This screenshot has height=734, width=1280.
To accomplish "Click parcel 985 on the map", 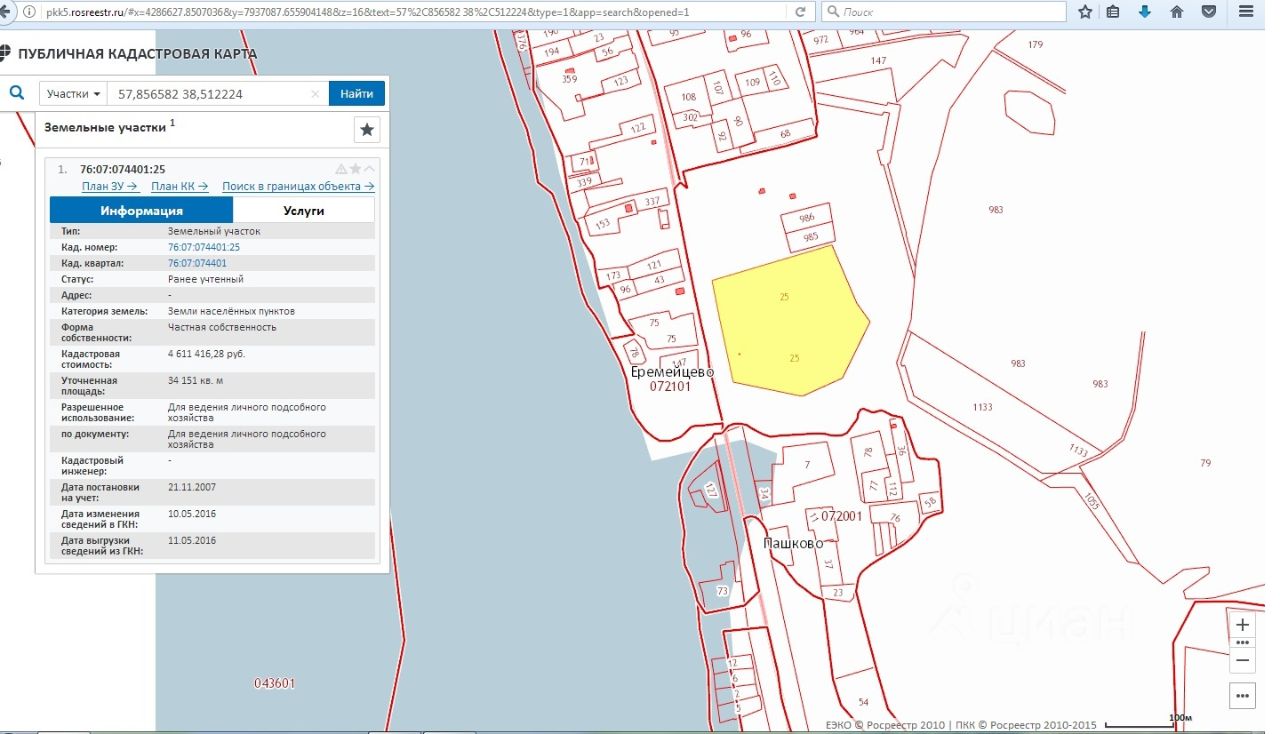I will point(810,237).
